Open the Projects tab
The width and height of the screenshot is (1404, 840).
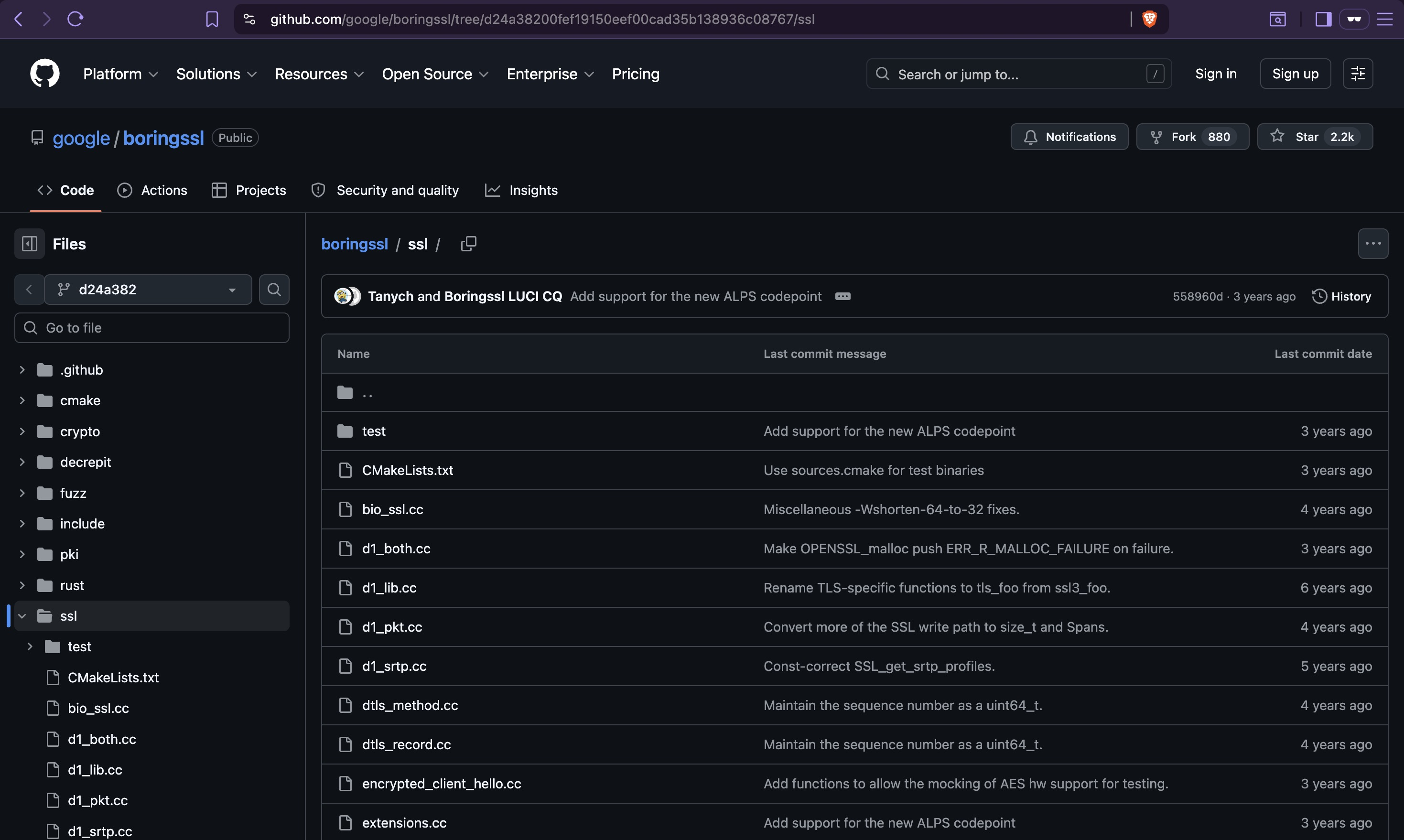coord(249,191)
